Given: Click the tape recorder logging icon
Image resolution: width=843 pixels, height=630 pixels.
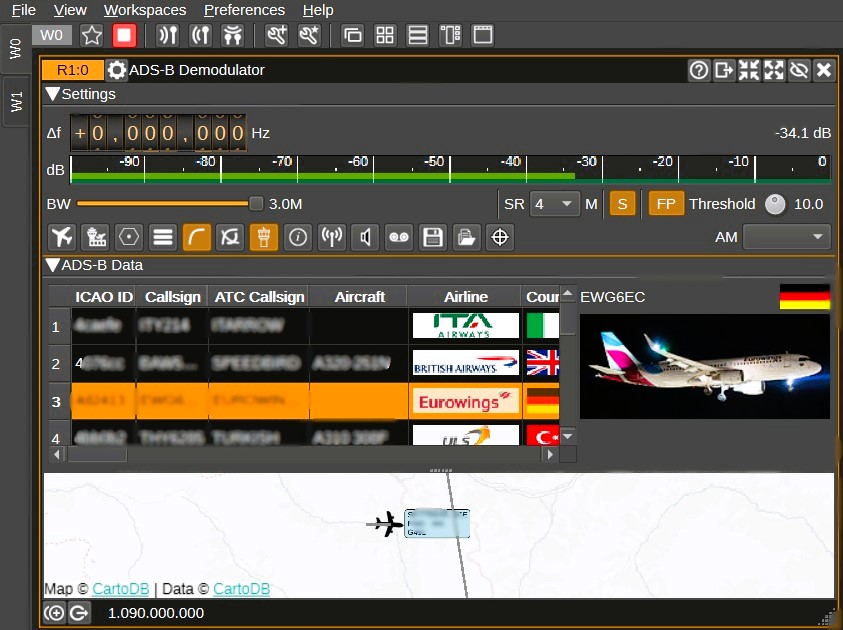Looking at the screenshot, I should pos(399,237).
